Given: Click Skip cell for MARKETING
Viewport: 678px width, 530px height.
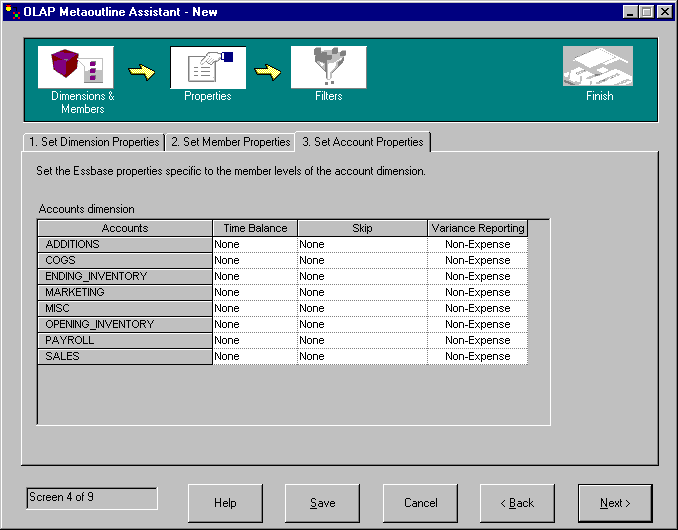Looking at the screenshot, I should [x=362, y=292].
